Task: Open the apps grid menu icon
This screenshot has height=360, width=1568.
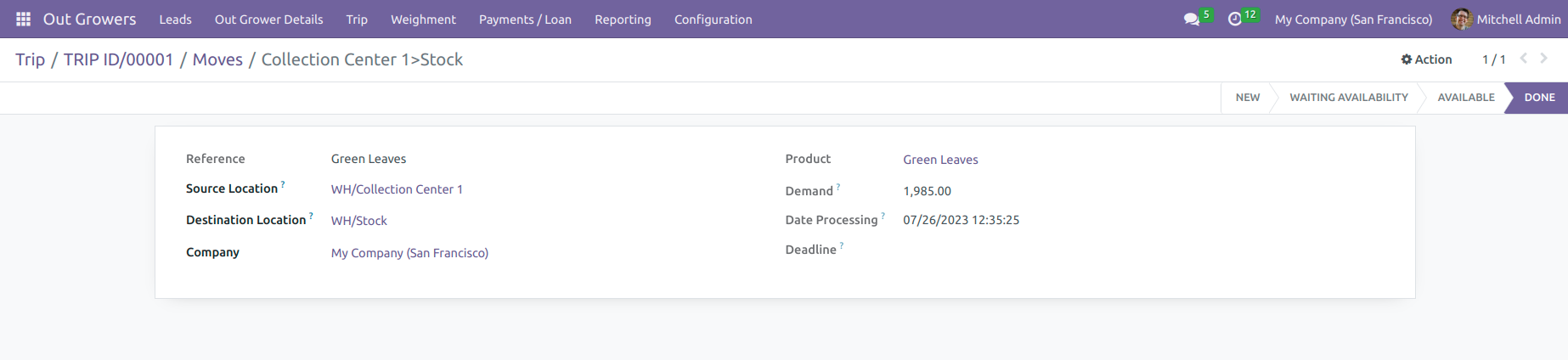Action: point(23,19)
